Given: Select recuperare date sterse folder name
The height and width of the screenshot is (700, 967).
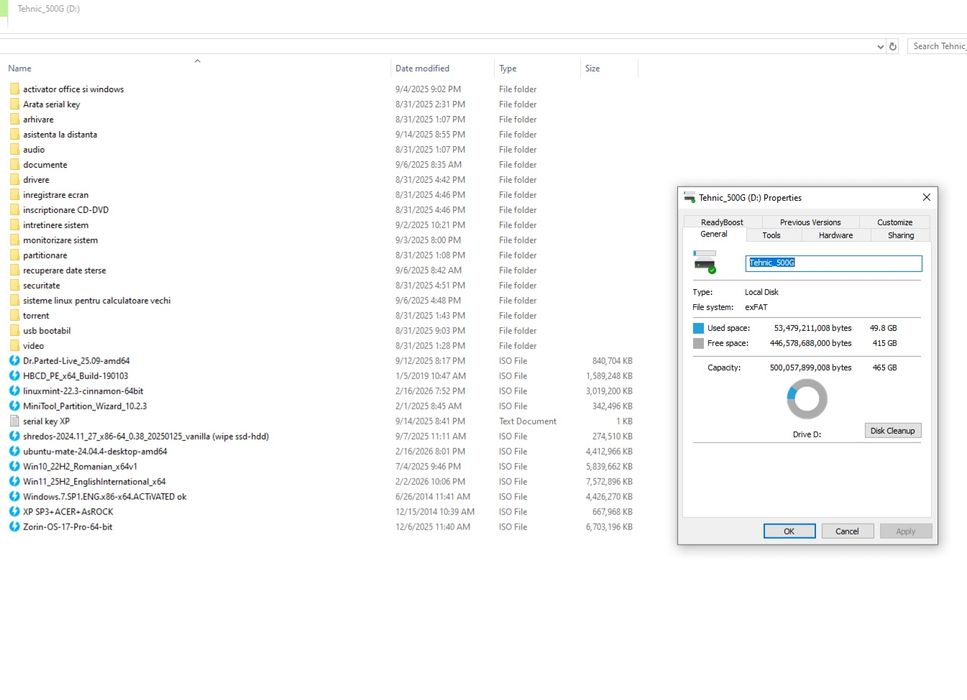Looking at the screenshot, I should coord(65,270).
